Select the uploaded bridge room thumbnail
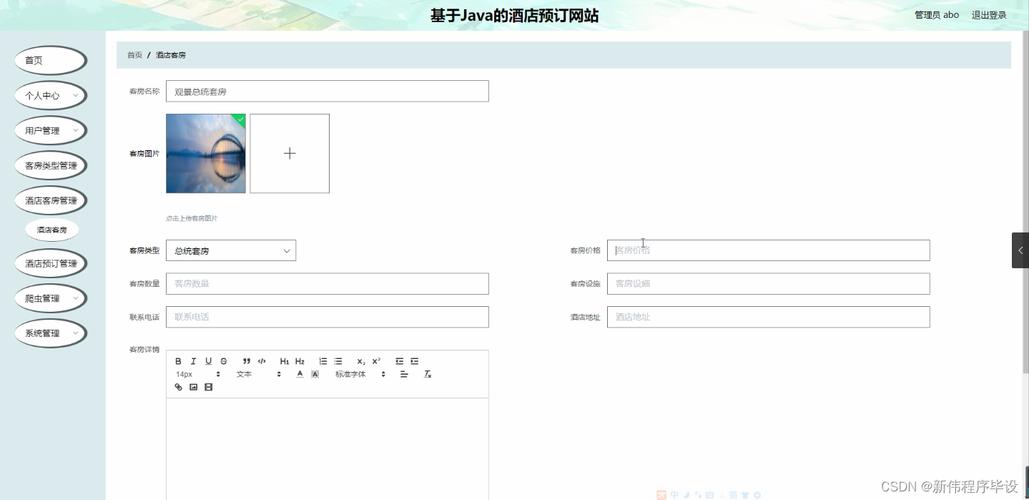The image size is (1029, 500). point(206,154)
